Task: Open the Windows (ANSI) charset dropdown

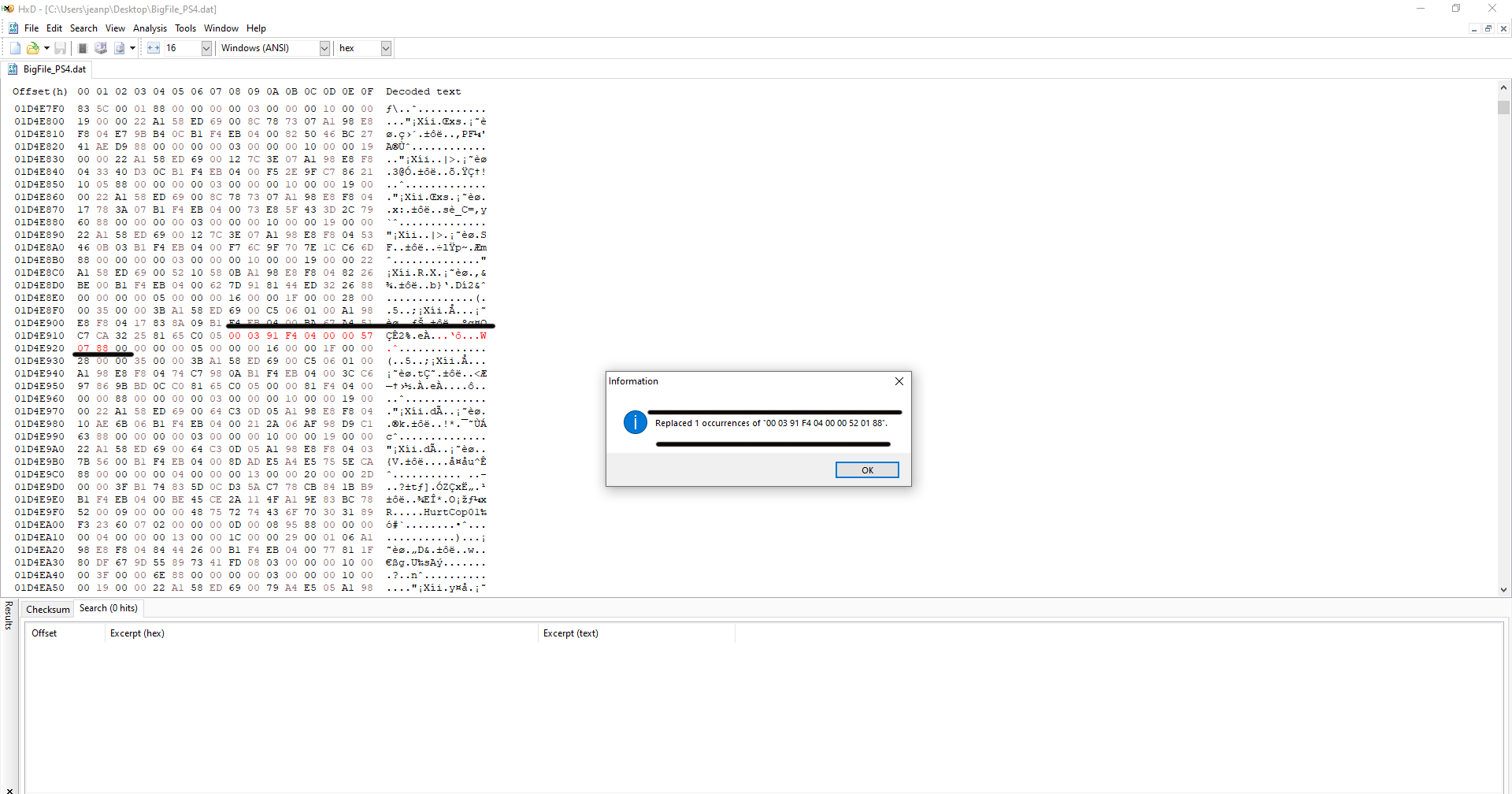Action: pos(324,48)
